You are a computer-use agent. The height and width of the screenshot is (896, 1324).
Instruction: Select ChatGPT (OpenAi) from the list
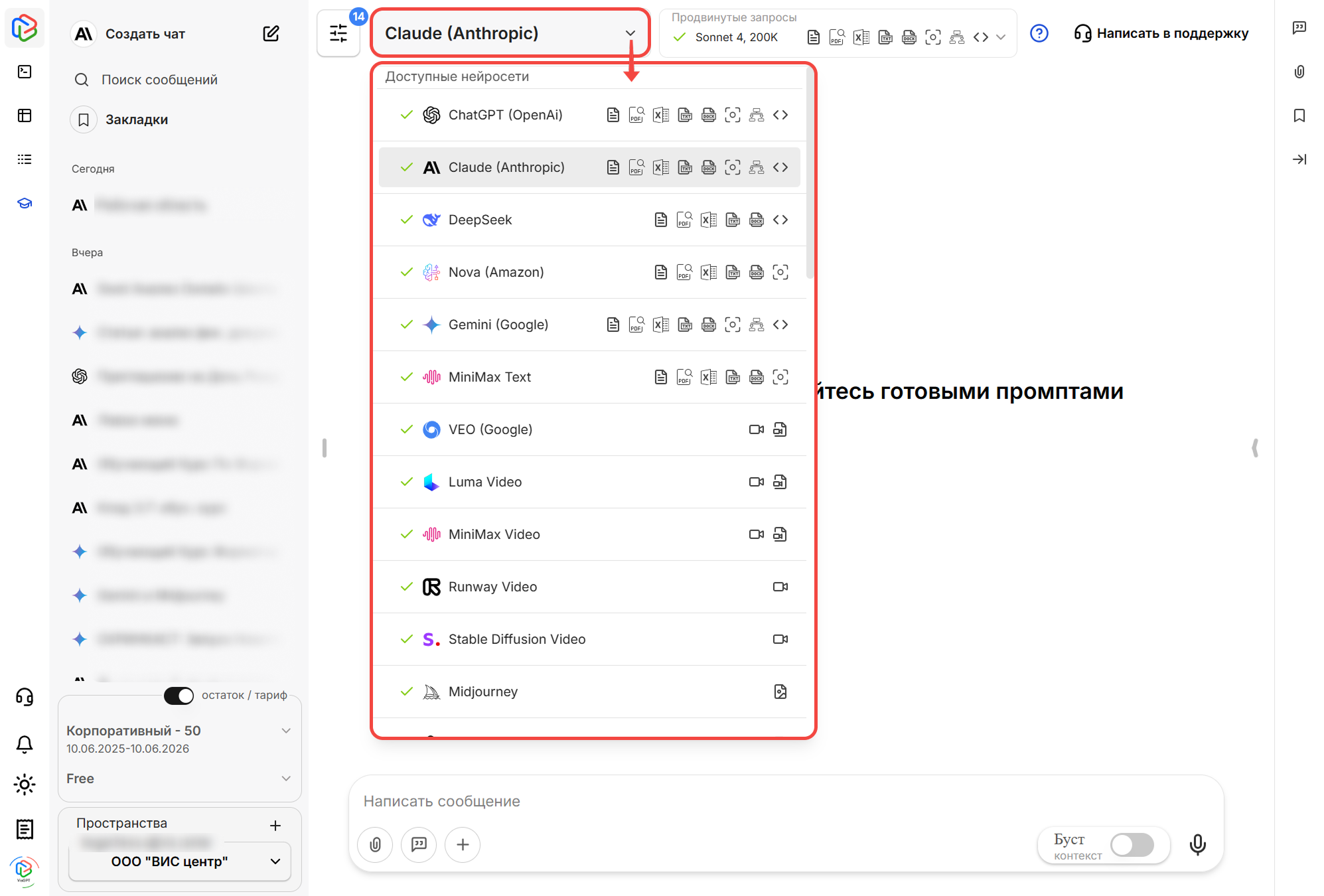[x=589, y=115]
